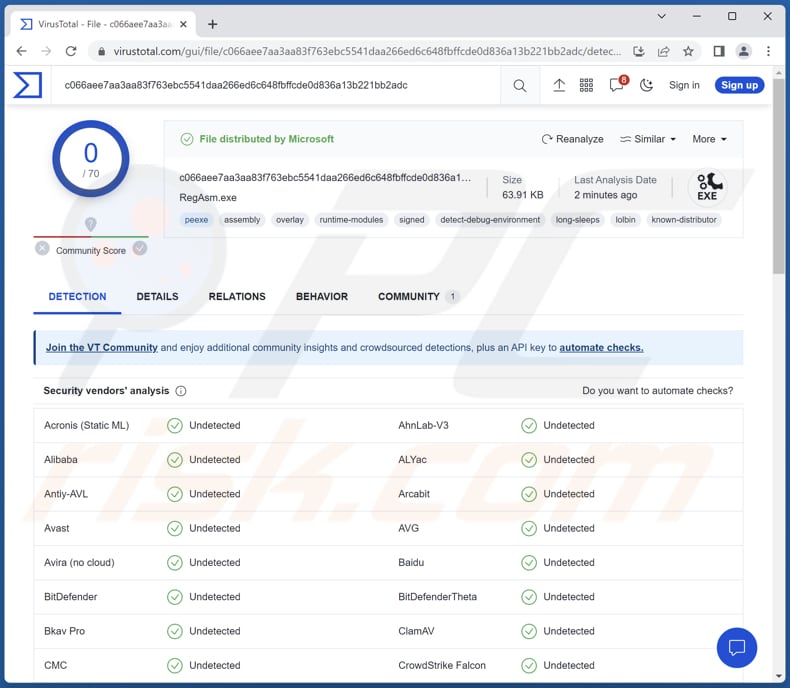The height and width of the screenshot is (688, 790).
Task: Click the BitDefenderTheta vendor name
Action: coord(437,597)
